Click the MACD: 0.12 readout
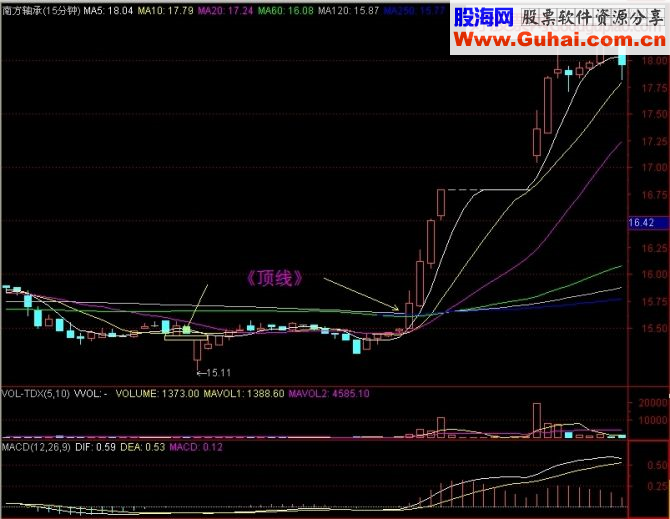This screenshot has width=670, height=519. pyautogui.click(x=196, y=447)
